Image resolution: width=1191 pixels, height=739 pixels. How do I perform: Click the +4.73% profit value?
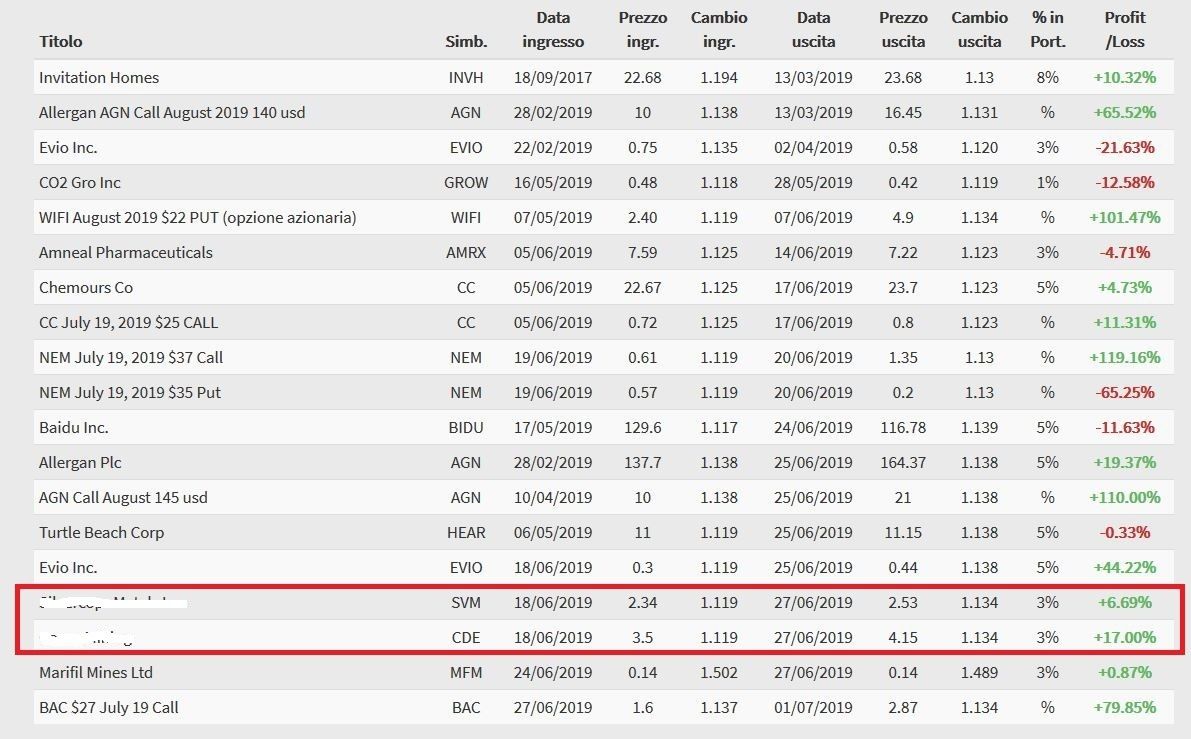tap(1125, 287)
